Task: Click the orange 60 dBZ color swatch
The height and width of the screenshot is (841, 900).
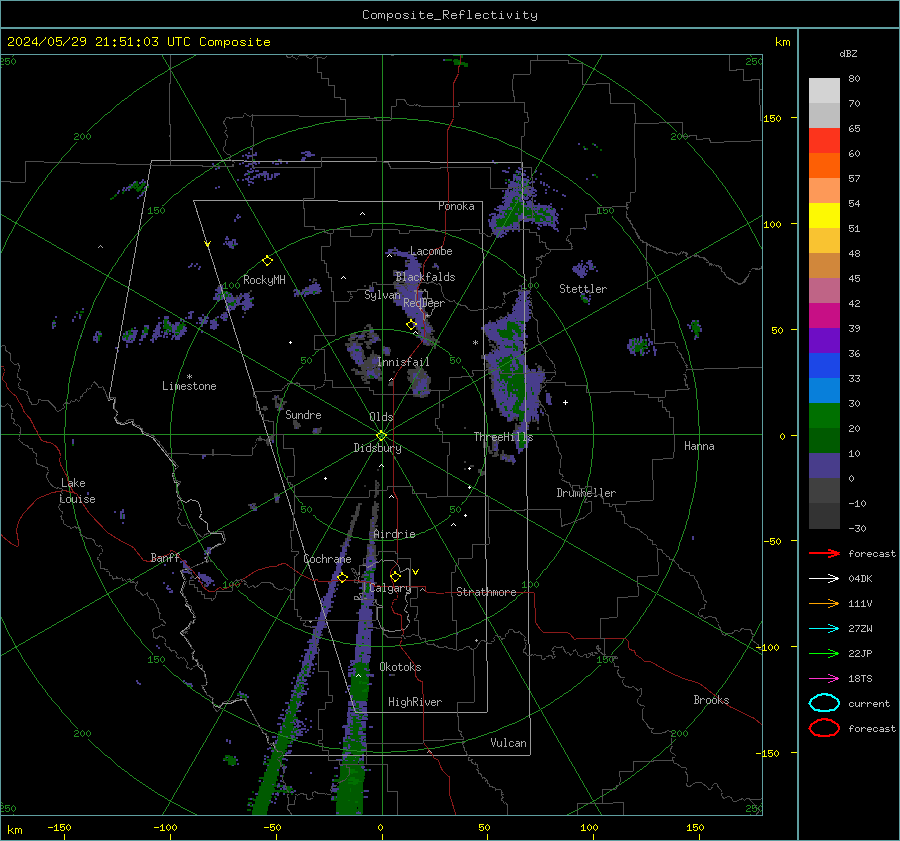Action: tap(824, 166)
